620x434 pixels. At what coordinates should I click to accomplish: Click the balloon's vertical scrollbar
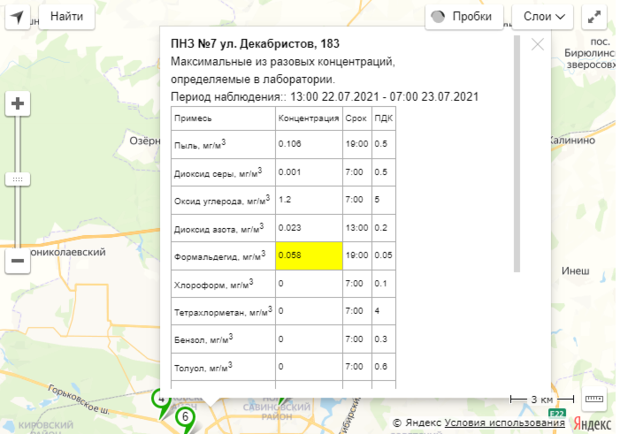pos(516,150)
